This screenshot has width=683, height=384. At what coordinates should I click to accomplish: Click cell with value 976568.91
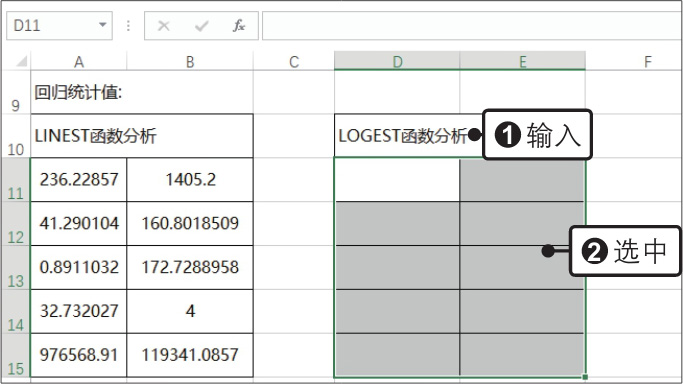pyautogui.click(x=79, y=356)
